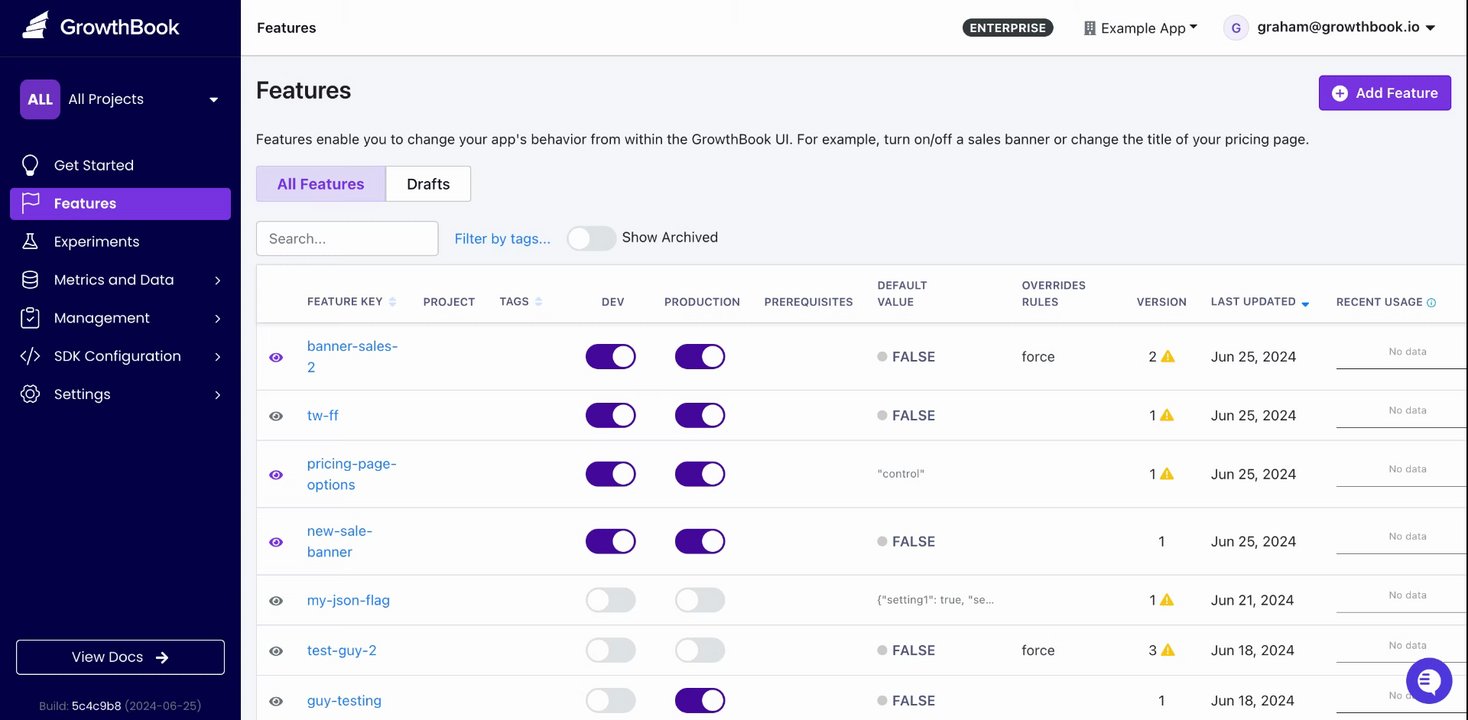
Task: Click the Recent Usage info icon
Action: (x=1431, y=302)
